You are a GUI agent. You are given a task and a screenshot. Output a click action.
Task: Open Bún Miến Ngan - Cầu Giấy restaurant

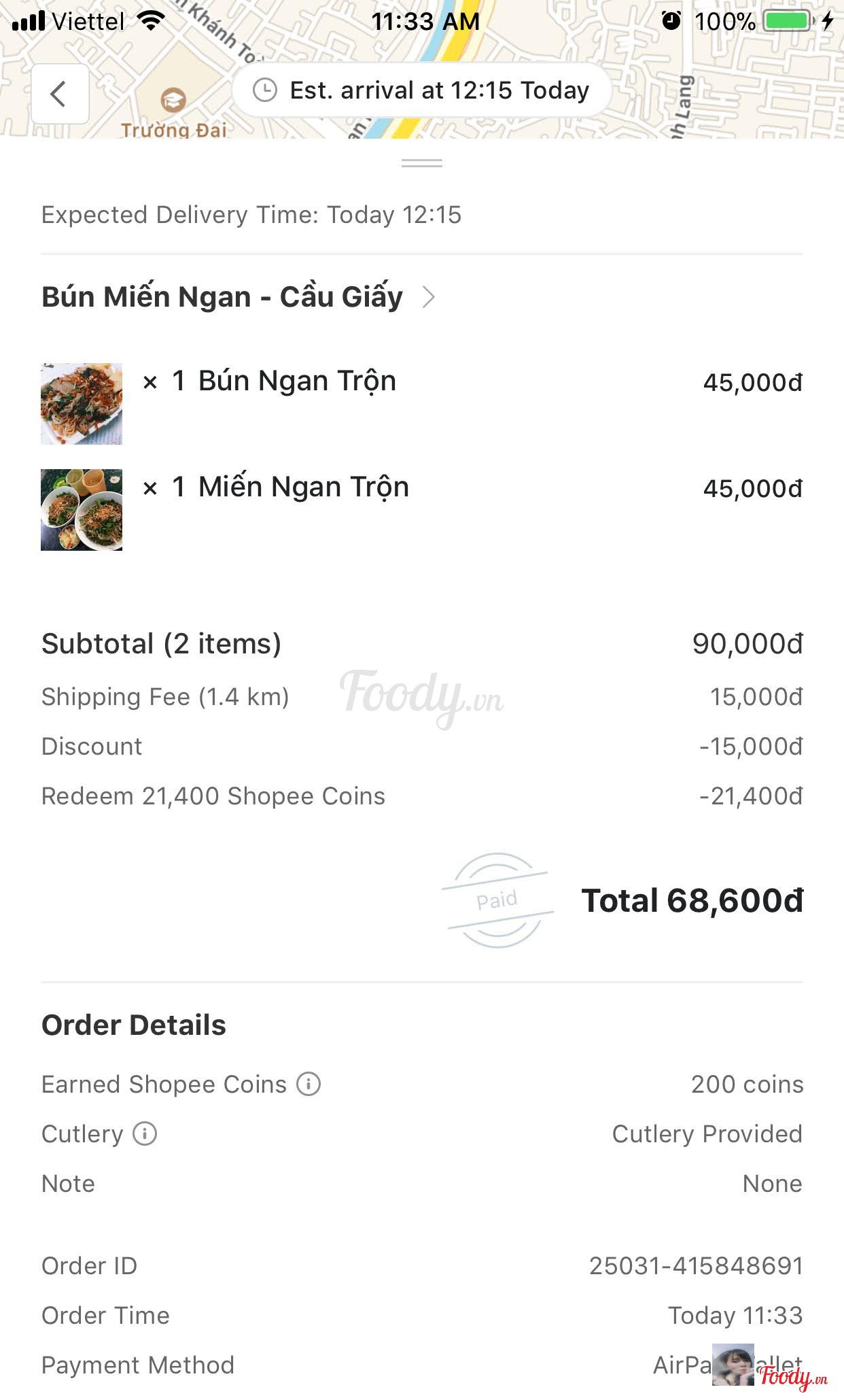coord(222,297)
